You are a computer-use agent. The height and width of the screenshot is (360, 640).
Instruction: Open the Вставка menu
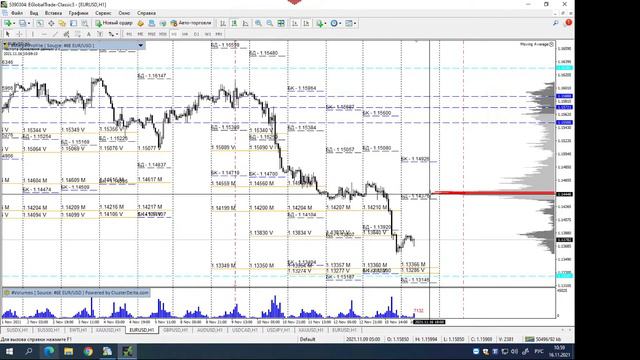[x=53, y=13]
